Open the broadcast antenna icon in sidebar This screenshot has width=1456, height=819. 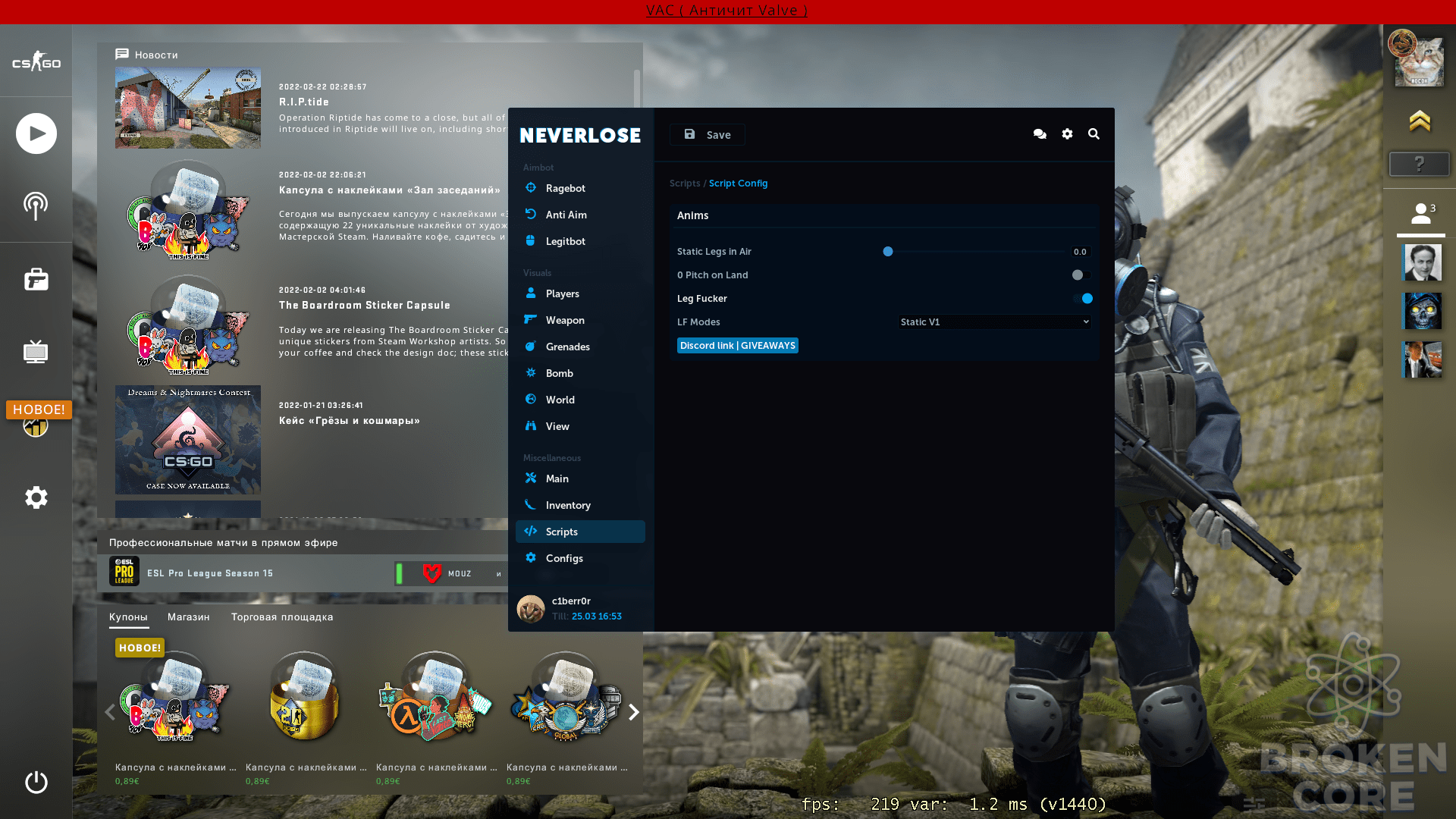[36, 206]
